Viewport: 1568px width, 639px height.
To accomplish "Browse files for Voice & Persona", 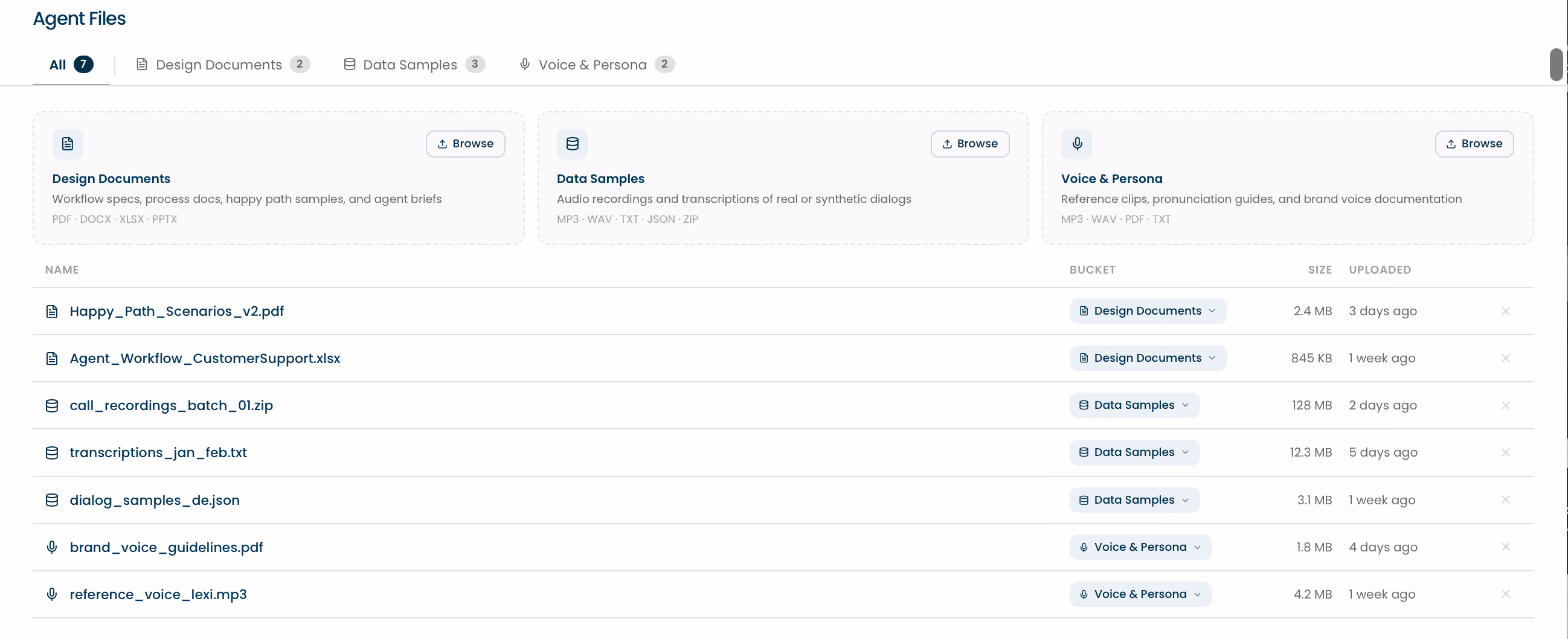I will 1474,144.
